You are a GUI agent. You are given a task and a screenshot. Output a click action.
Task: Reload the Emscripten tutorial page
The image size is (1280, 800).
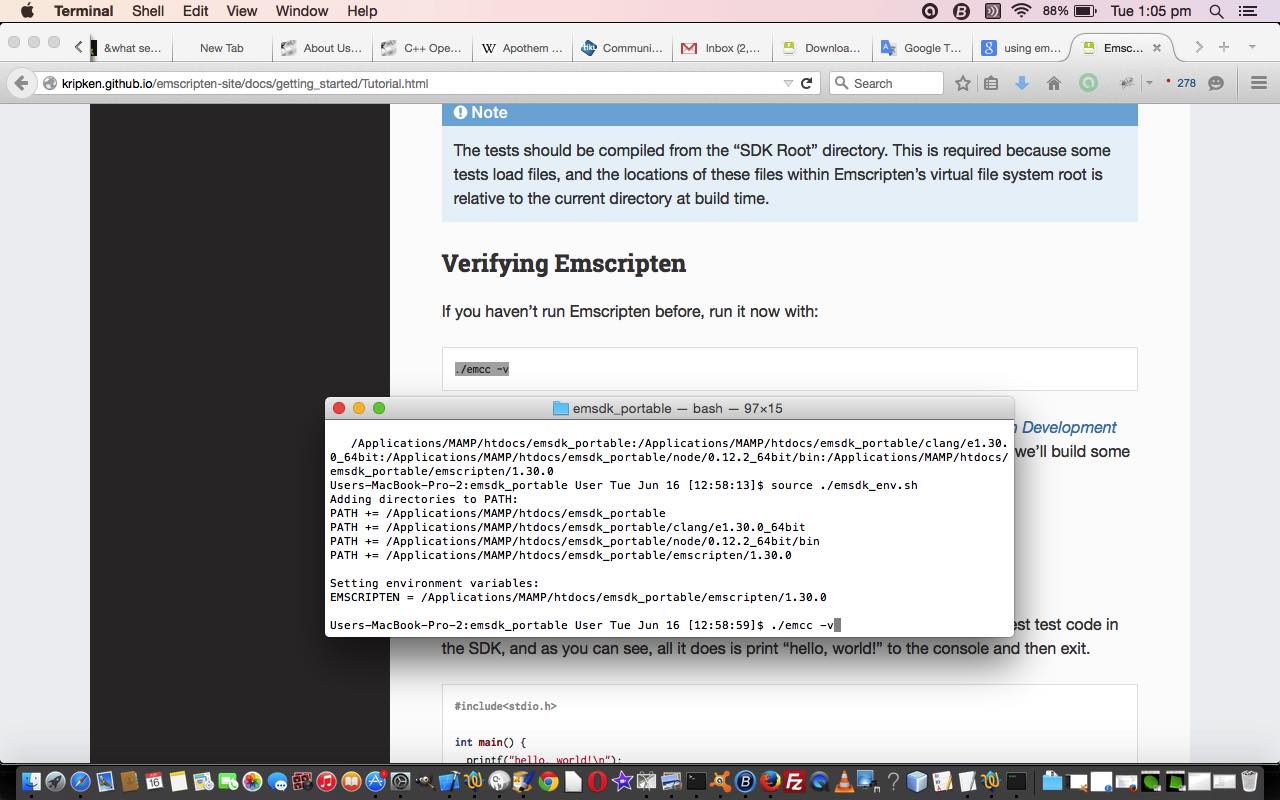806,83
